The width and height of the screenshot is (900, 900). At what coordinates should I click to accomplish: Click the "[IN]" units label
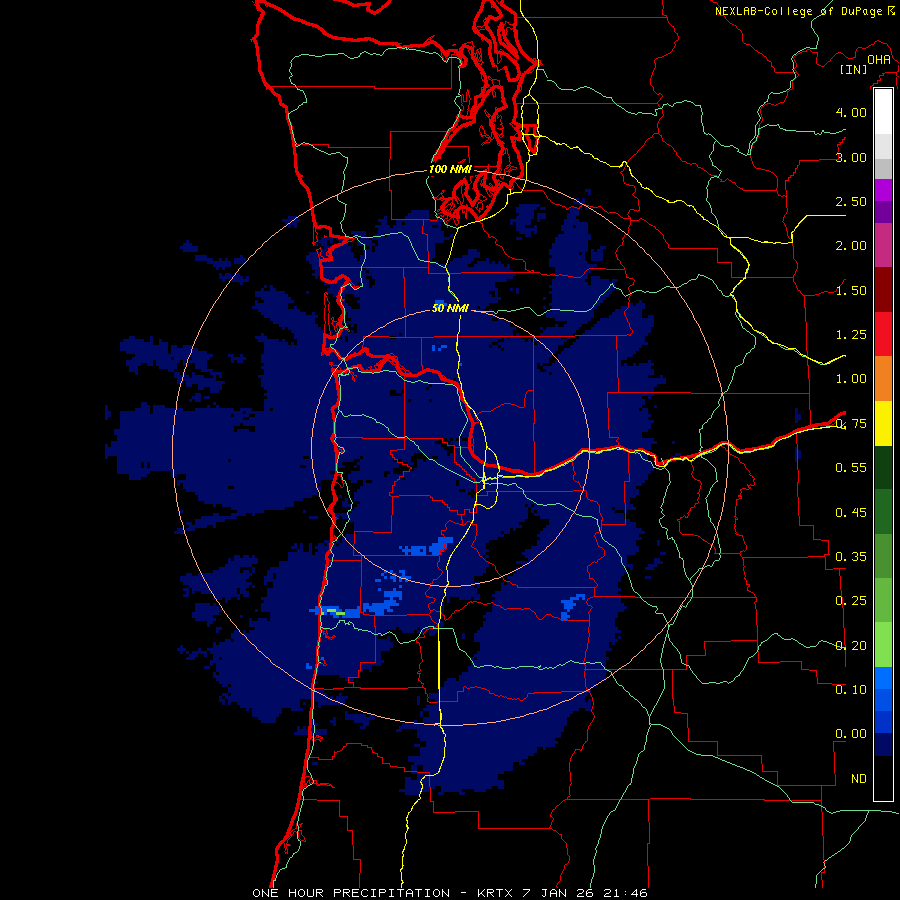pos(854,69)
